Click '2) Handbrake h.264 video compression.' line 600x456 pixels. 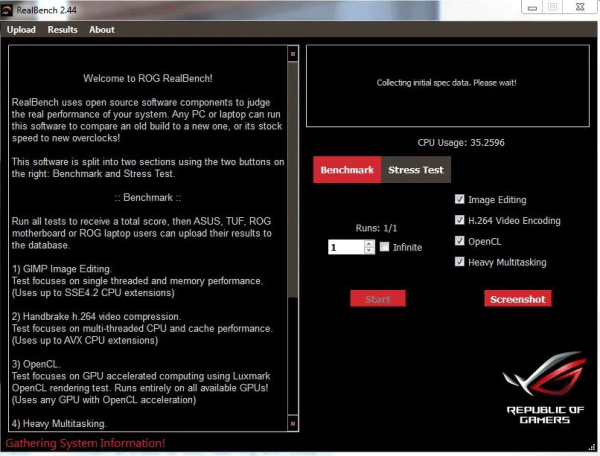[x=96, y=317]
